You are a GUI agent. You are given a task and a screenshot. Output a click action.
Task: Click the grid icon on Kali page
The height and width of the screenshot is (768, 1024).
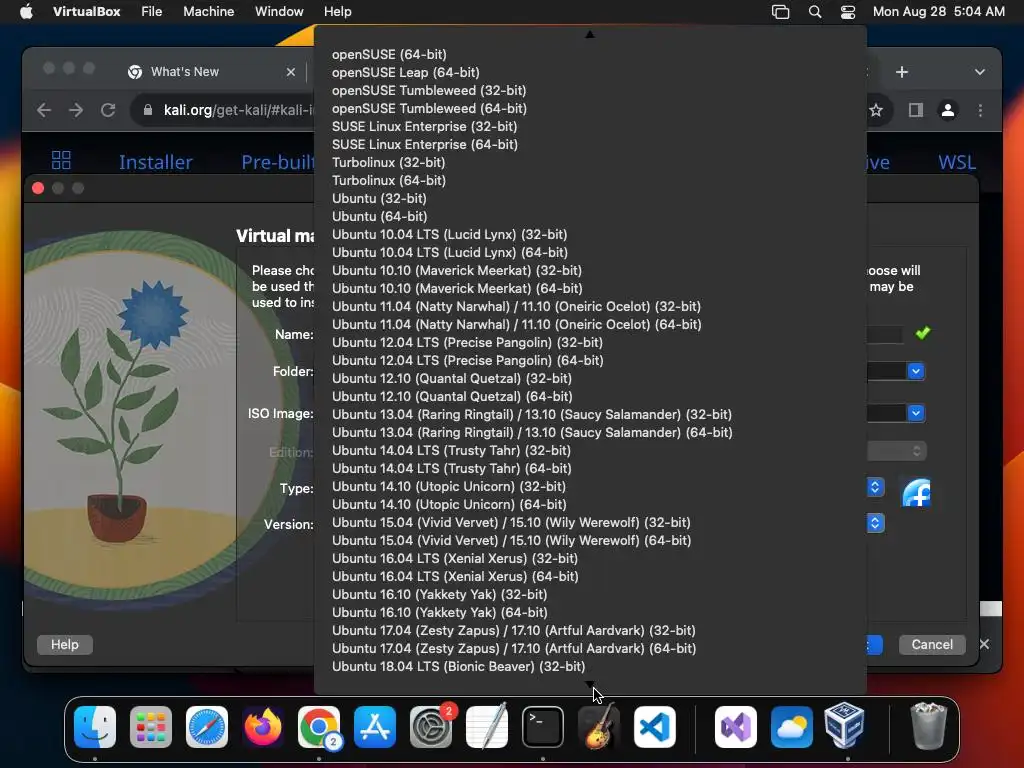[61, 161]
